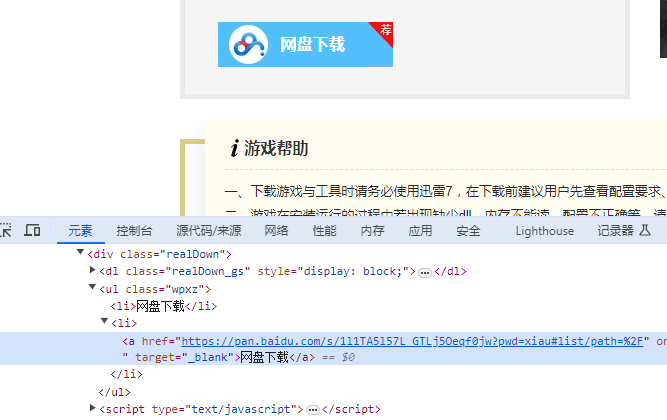Click the class="wpxz" attribute text
The height and width of the screenshot is (420, 667).
(165, 289)
